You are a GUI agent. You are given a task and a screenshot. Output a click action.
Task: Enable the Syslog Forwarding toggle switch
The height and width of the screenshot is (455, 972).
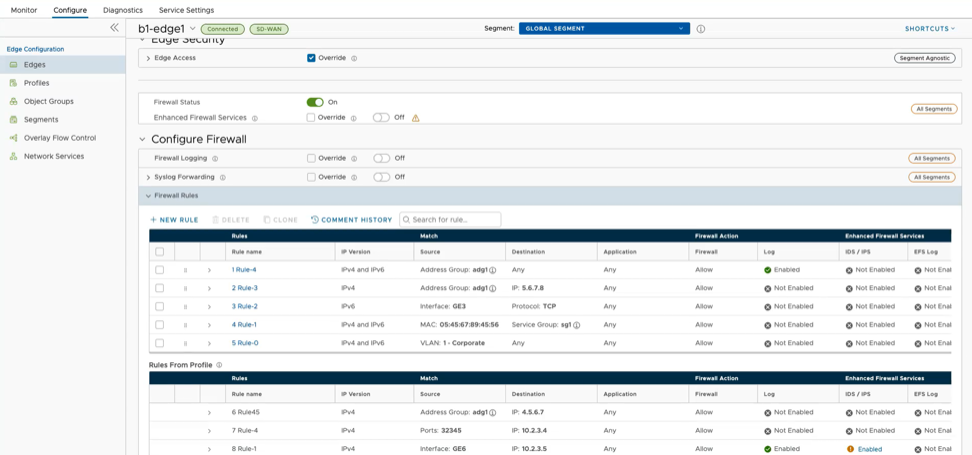[x=381, y=177]
